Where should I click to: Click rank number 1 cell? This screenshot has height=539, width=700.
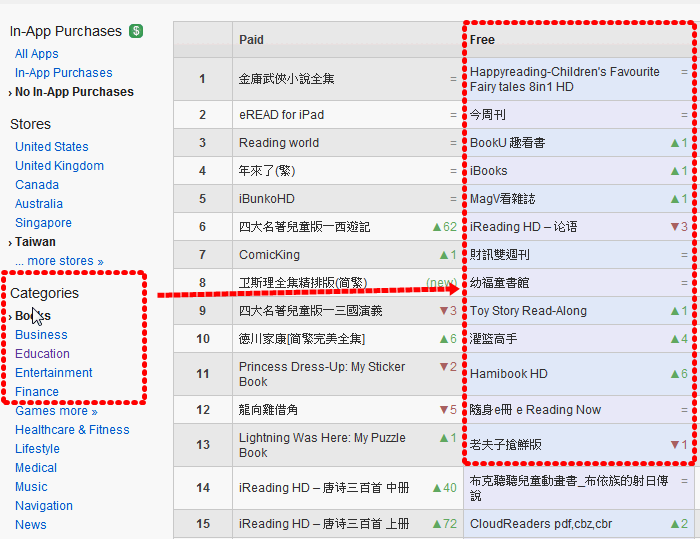pyautogui.click(x=202, y=79)
